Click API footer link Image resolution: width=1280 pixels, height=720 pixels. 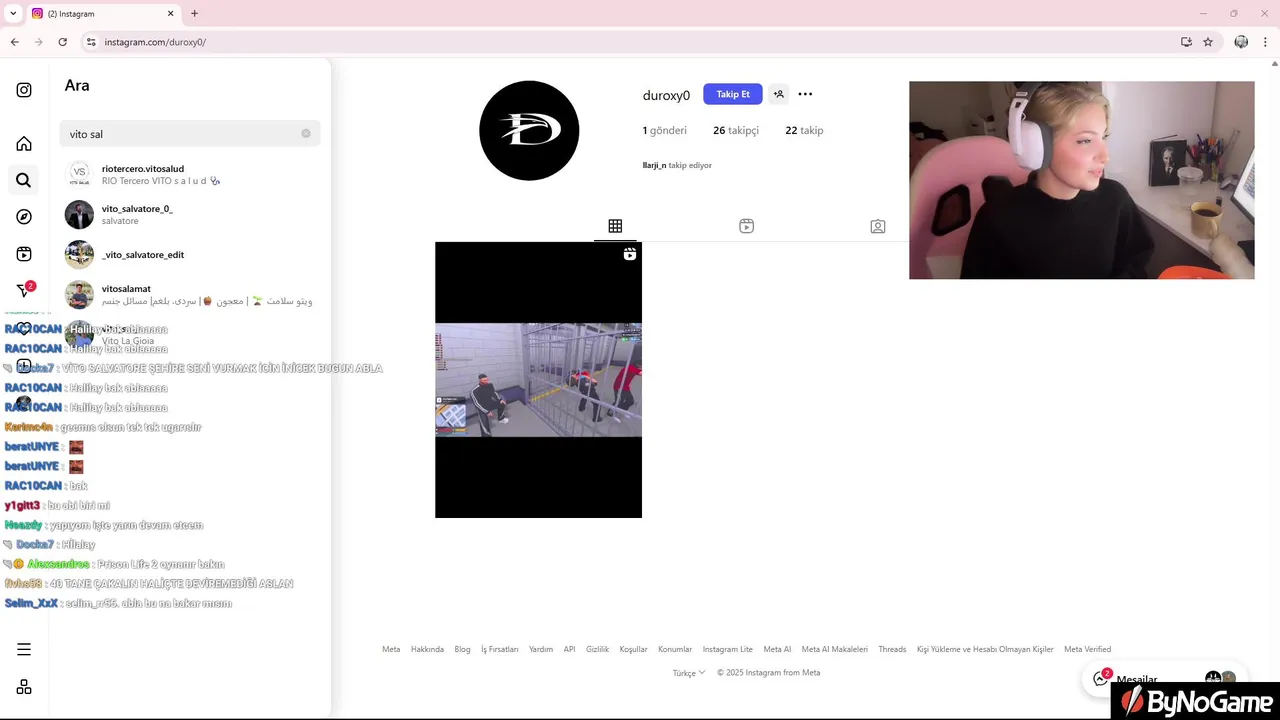569,649
